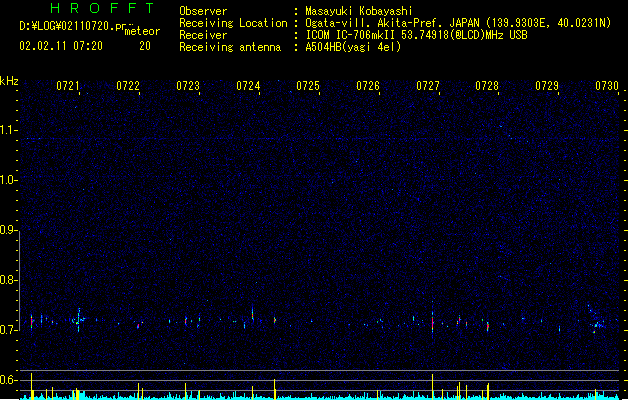629x400 pixels.
Task: Click the 0.8 kHz axis label
Action: click(9, 280)
